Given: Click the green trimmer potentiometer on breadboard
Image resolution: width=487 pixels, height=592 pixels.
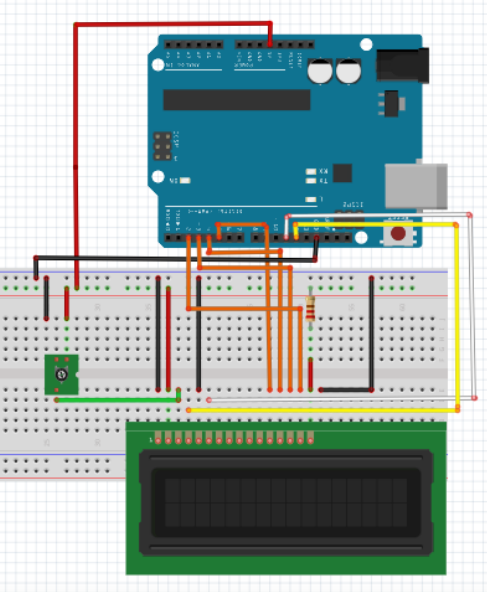Looking at the screenshot, I should [62, 375].
